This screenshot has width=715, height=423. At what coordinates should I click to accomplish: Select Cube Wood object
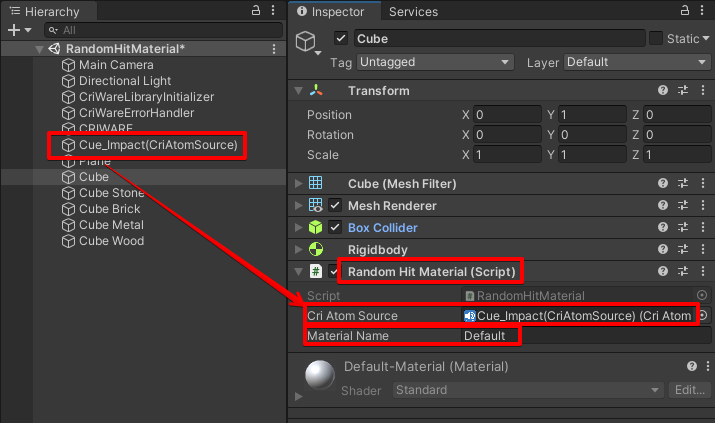click(x=112, y=241)
